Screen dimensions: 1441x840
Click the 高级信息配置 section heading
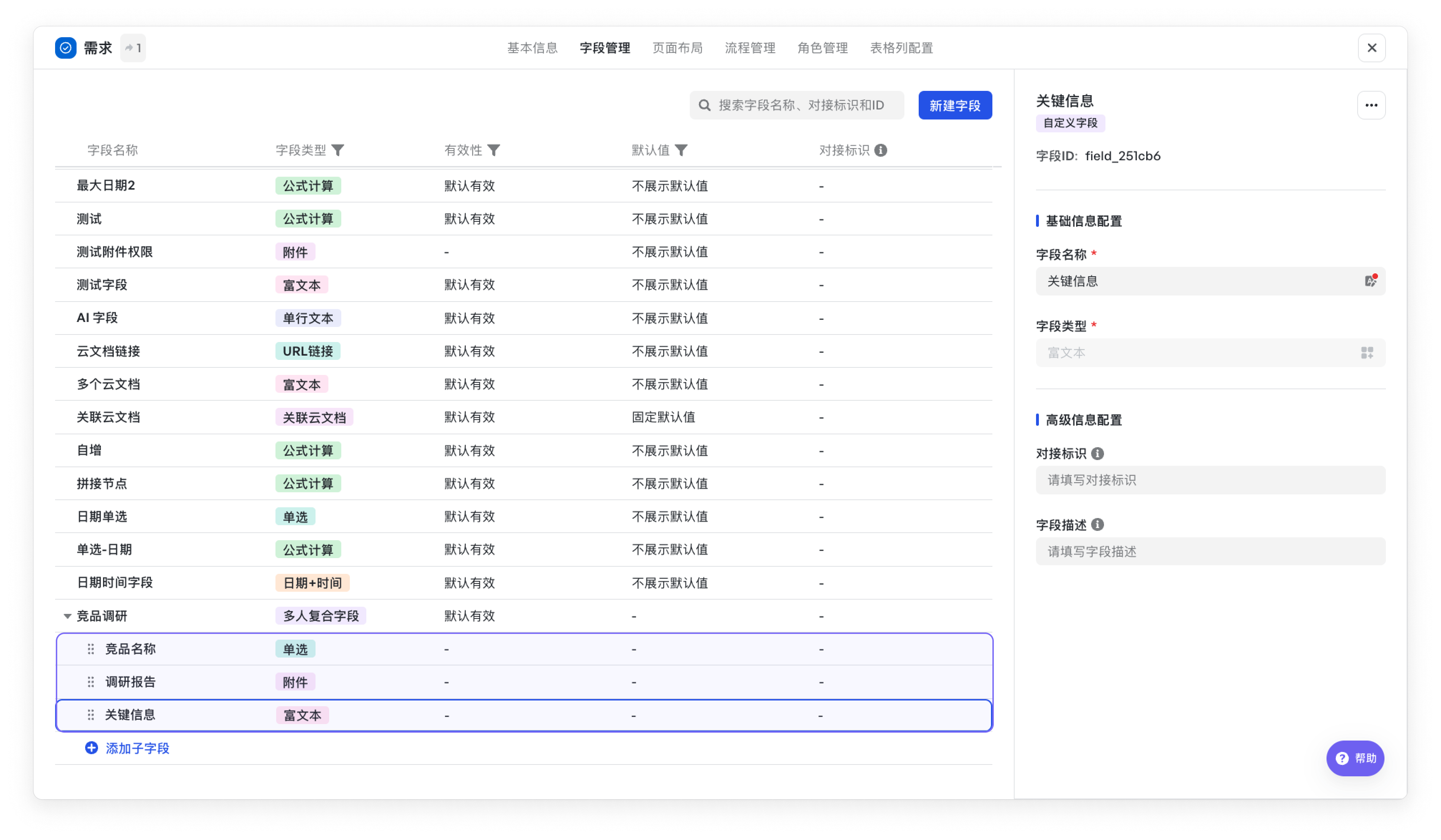pyautogui.click(x=1084, y=420)
